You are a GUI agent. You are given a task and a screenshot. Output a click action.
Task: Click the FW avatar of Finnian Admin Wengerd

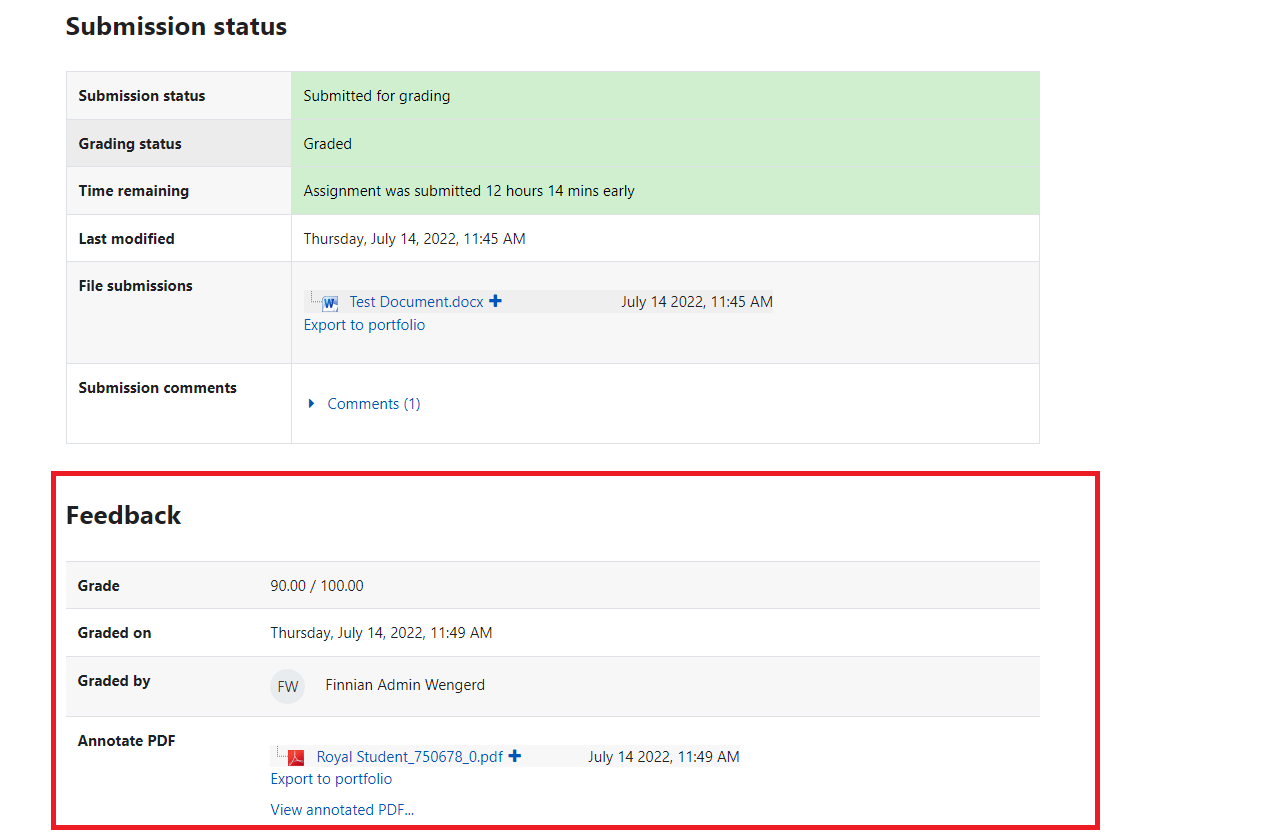point(287,687)
